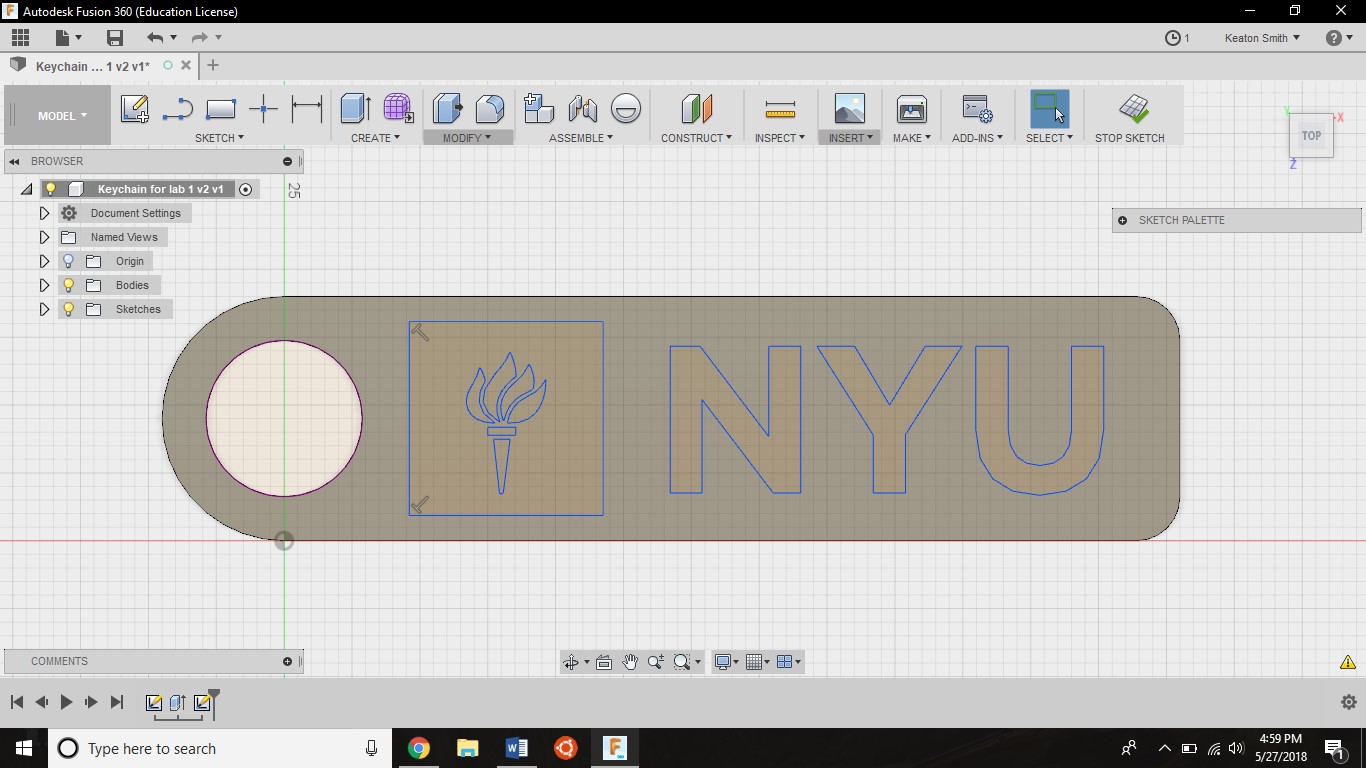Choose the Rectangle sketch tool

tap(220, 109)
